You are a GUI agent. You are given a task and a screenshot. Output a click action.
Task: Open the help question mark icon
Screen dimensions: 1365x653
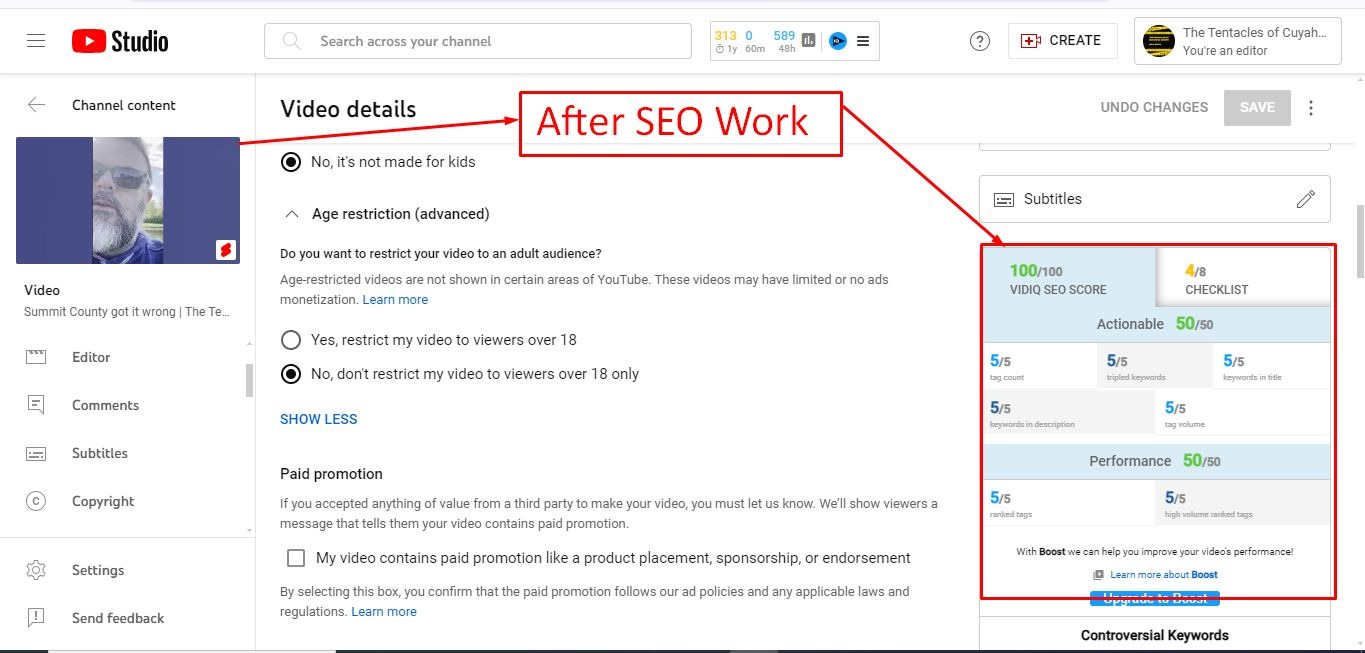(x=980, y=41)
